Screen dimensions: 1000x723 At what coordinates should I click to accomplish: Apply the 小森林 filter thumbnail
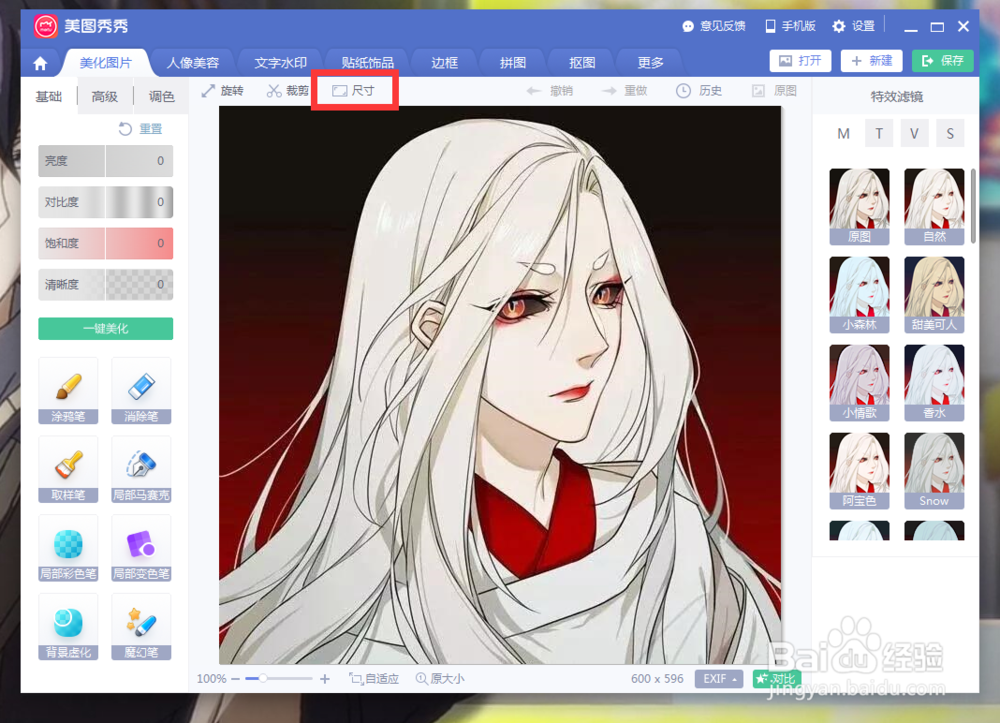click(x=860, y=295)
